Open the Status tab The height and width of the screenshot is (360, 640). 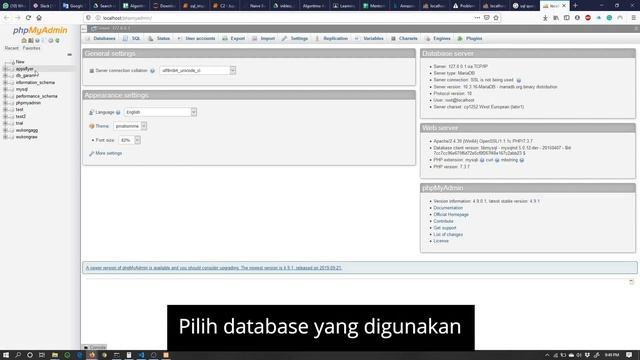[159, 38]
